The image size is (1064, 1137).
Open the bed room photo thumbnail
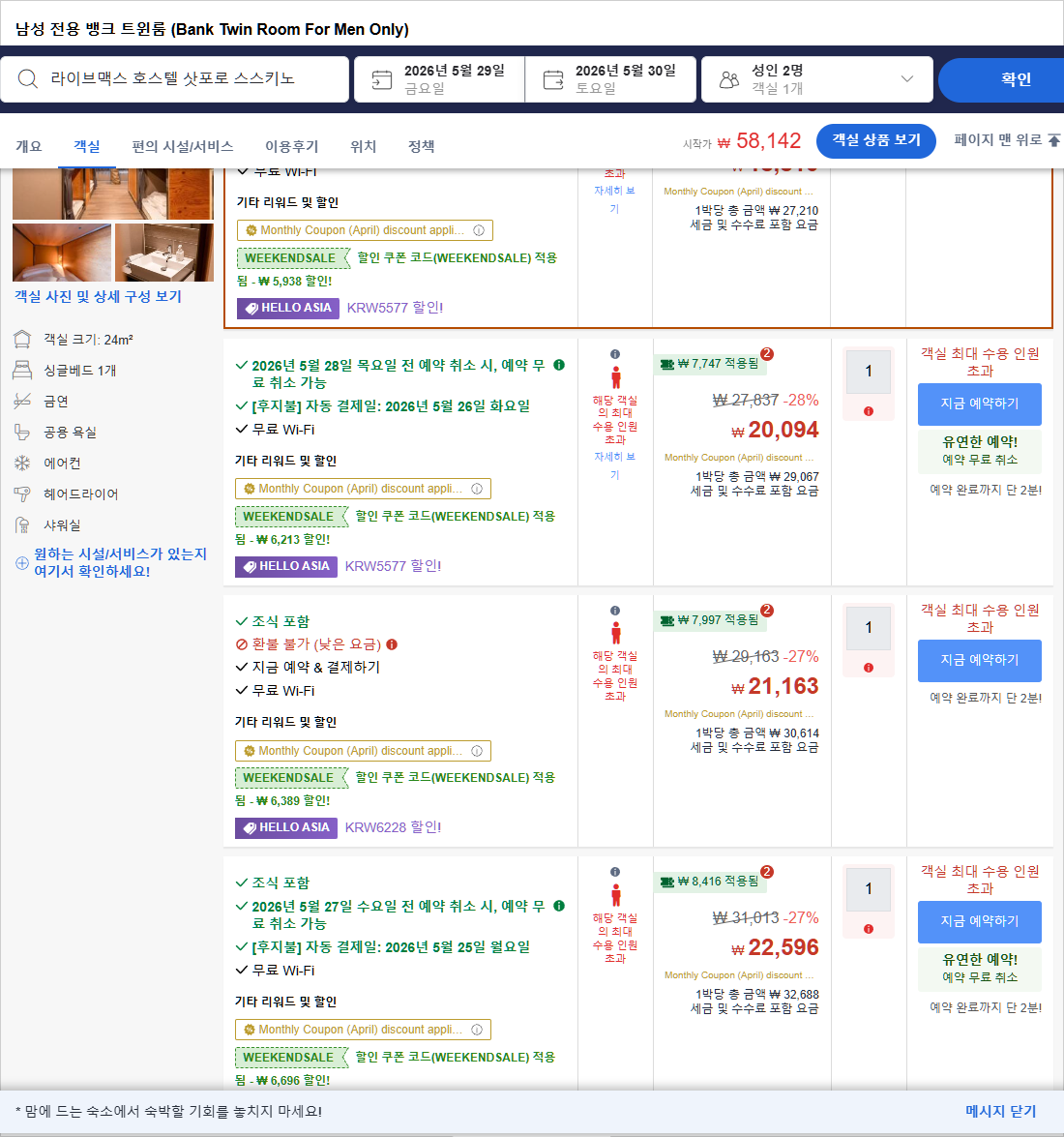(62, 253)
